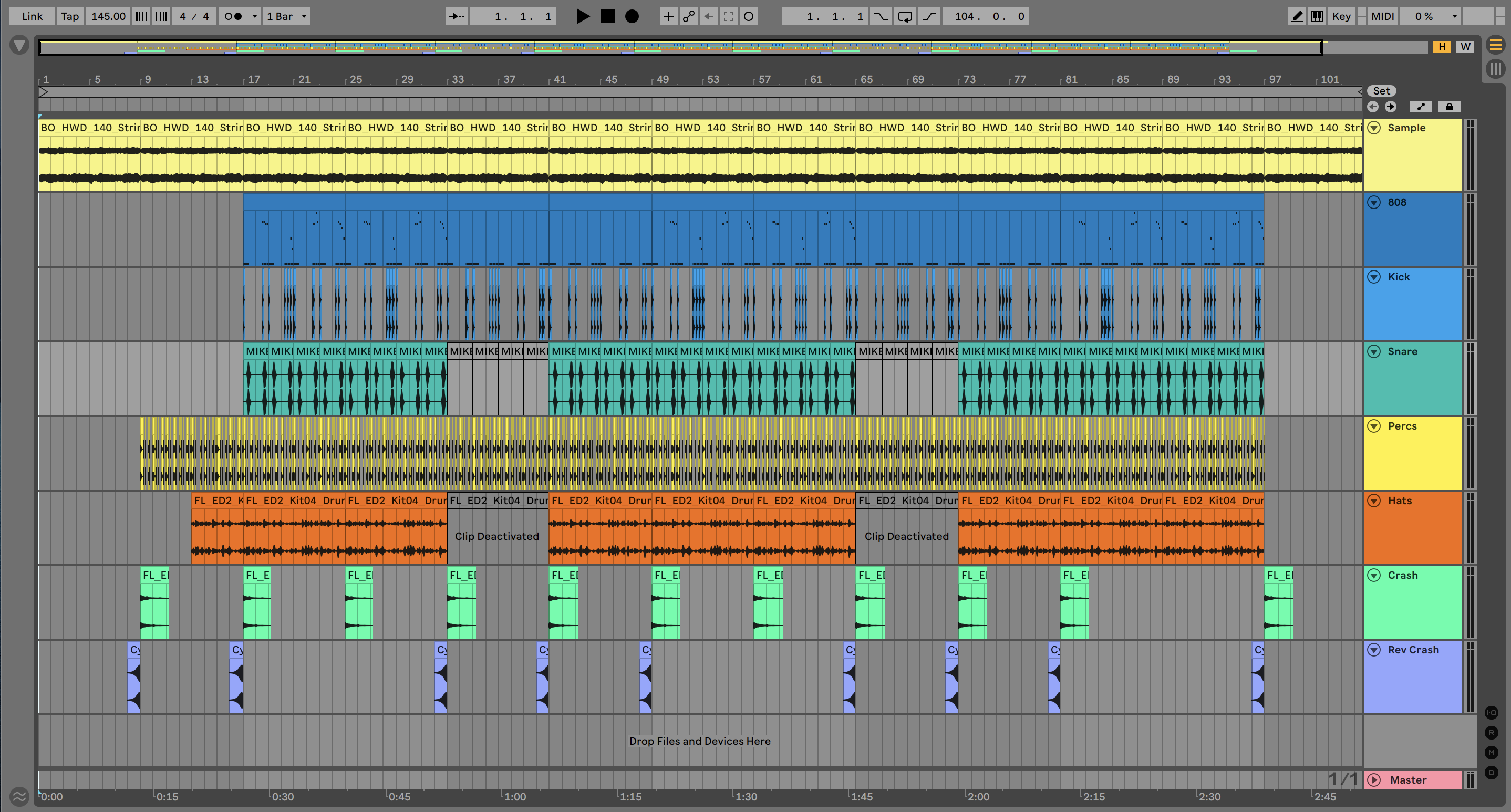Click Lock Envelopes padlock icon
The image size is (1511, 812).
point(1449,107)
